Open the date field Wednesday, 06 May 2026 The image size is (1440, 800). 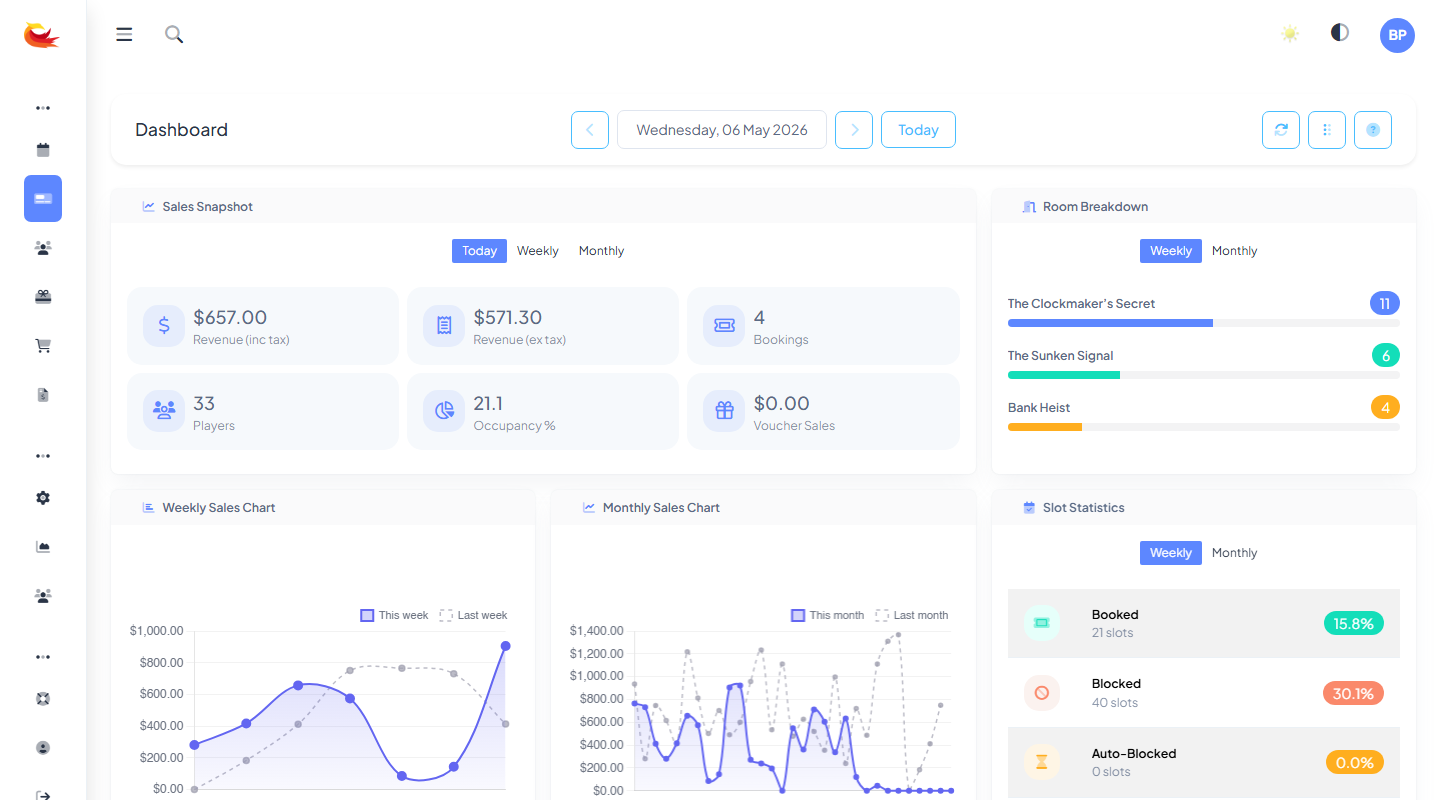722,130
